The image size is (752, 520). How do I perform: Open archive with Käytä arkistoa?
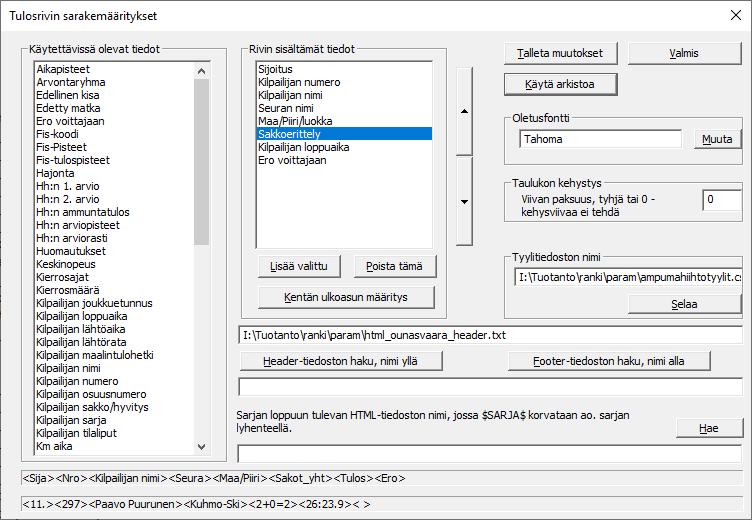559,84
